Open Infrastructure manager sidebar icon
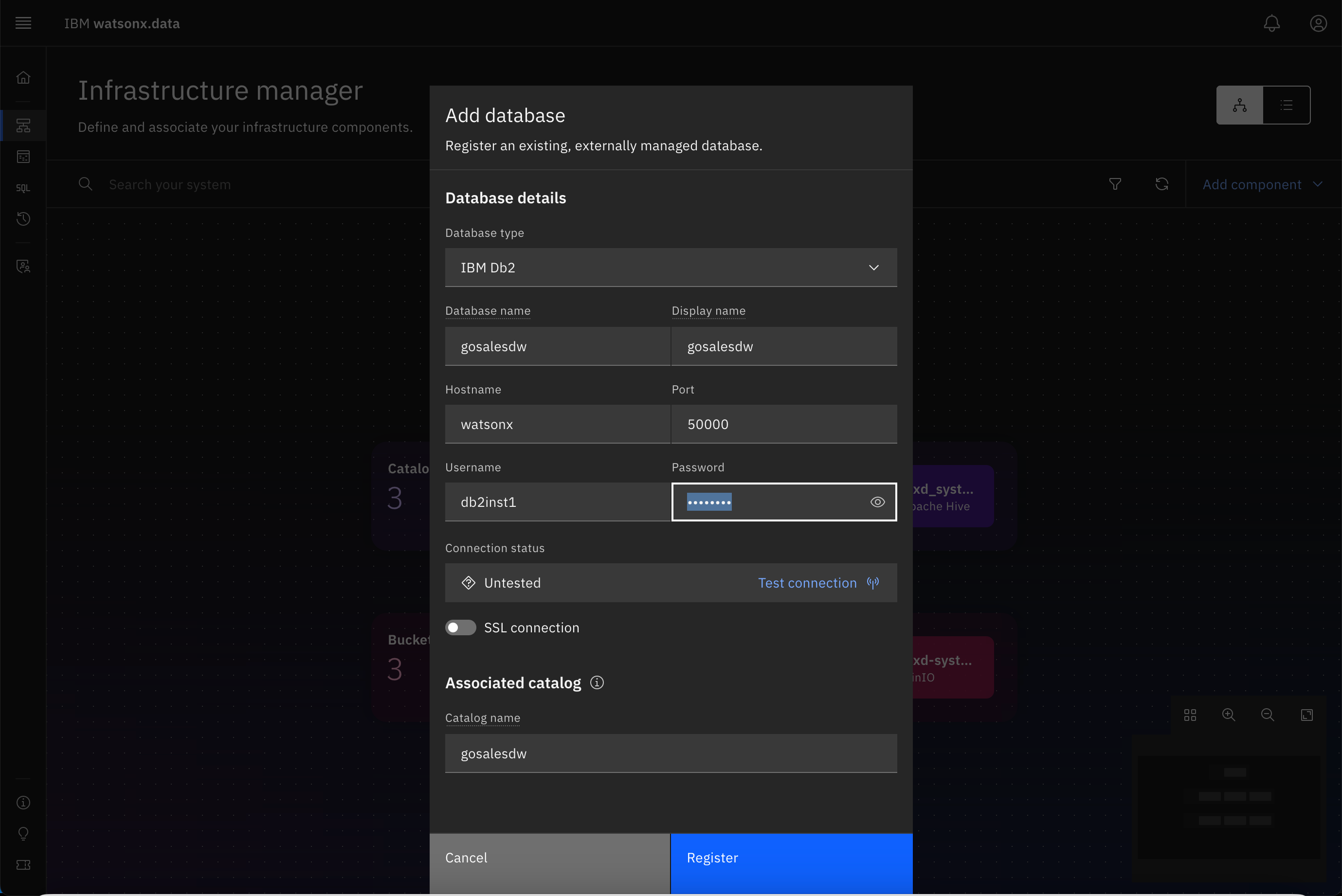1342x896 pixels. 23,125
